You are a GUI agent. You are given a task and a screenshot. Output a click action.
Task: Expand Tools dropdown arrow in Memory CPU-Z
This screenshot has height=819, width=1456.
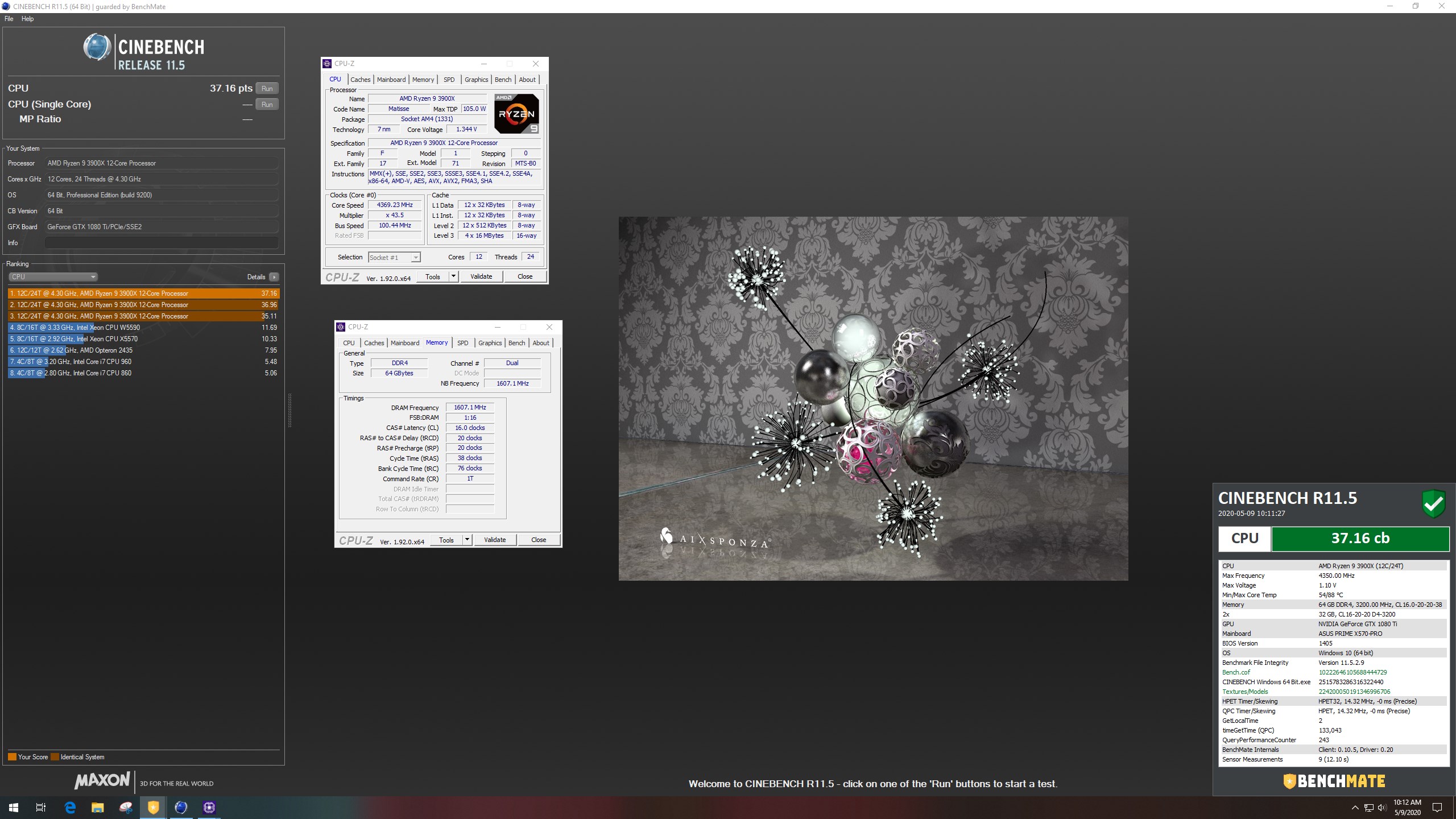point(467,540)
